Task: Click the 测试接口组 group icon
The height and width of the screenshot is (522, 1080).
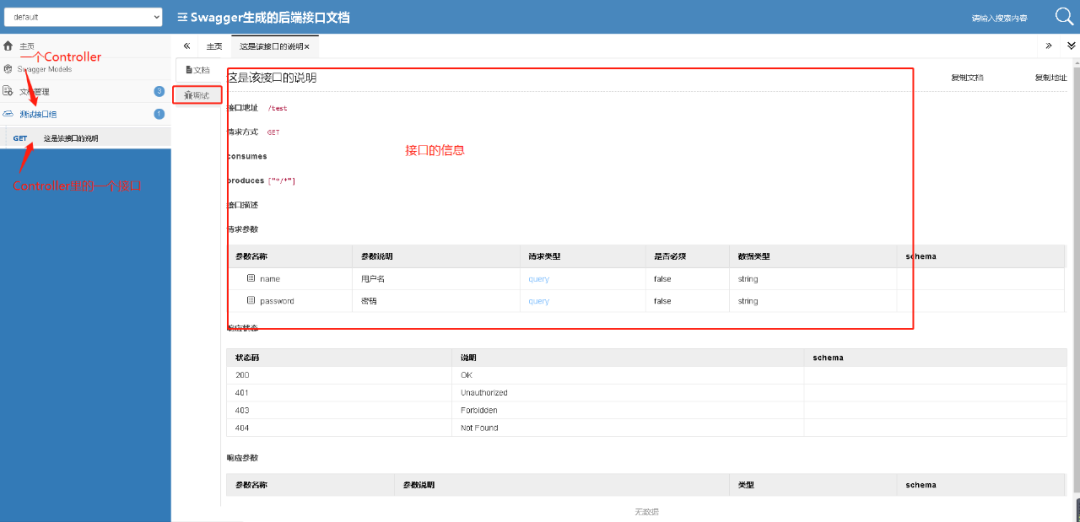Action: 8,114
